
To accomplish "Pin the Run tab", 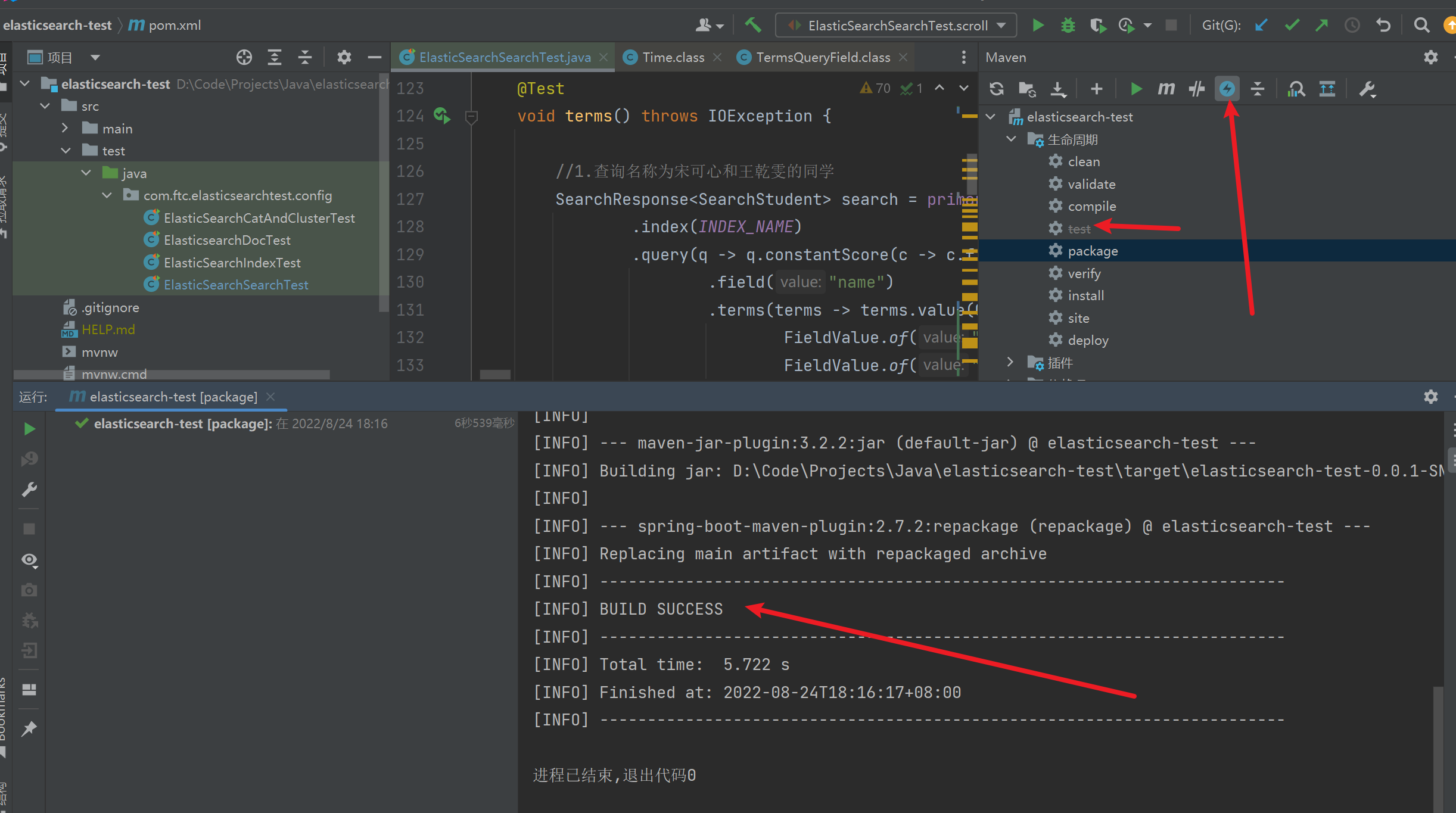I will point(29,728).
